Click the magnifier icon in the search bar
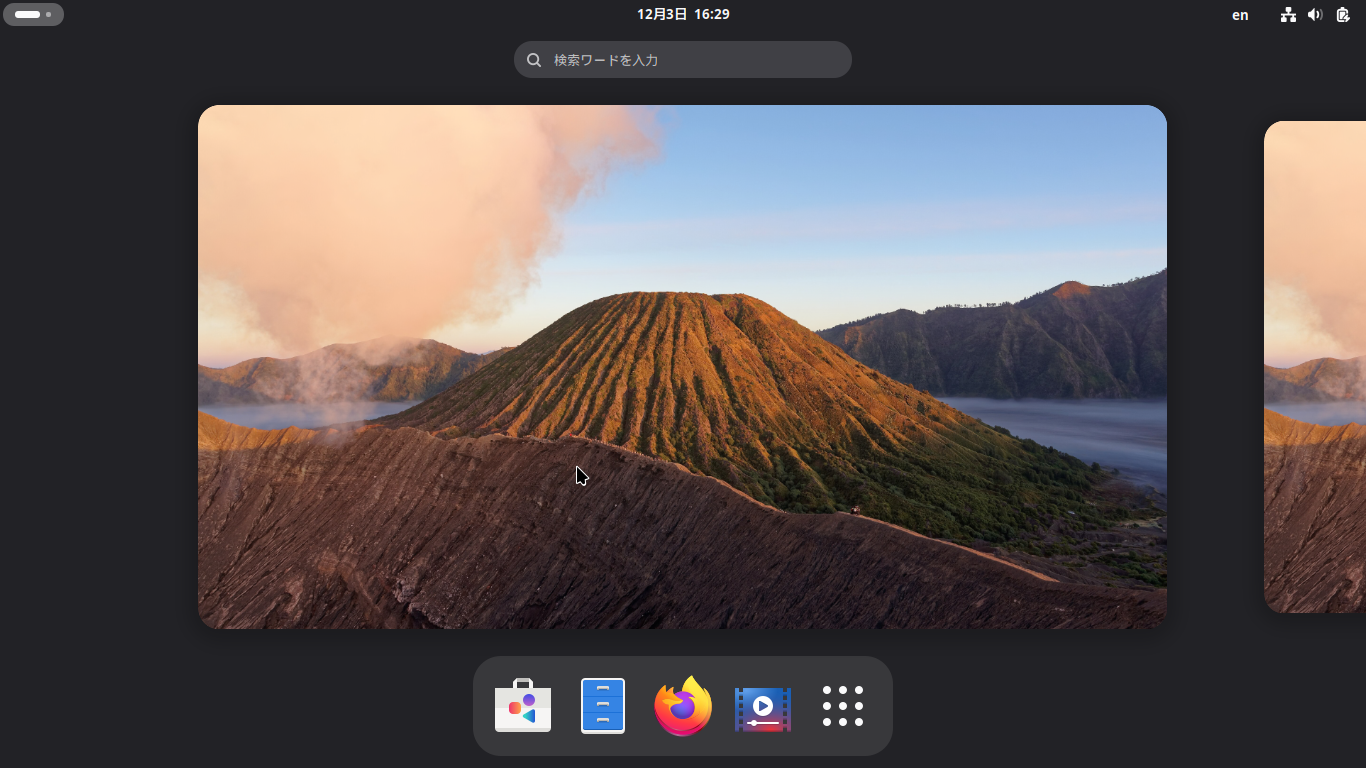Screen dimensions: 1366x768 534,60
